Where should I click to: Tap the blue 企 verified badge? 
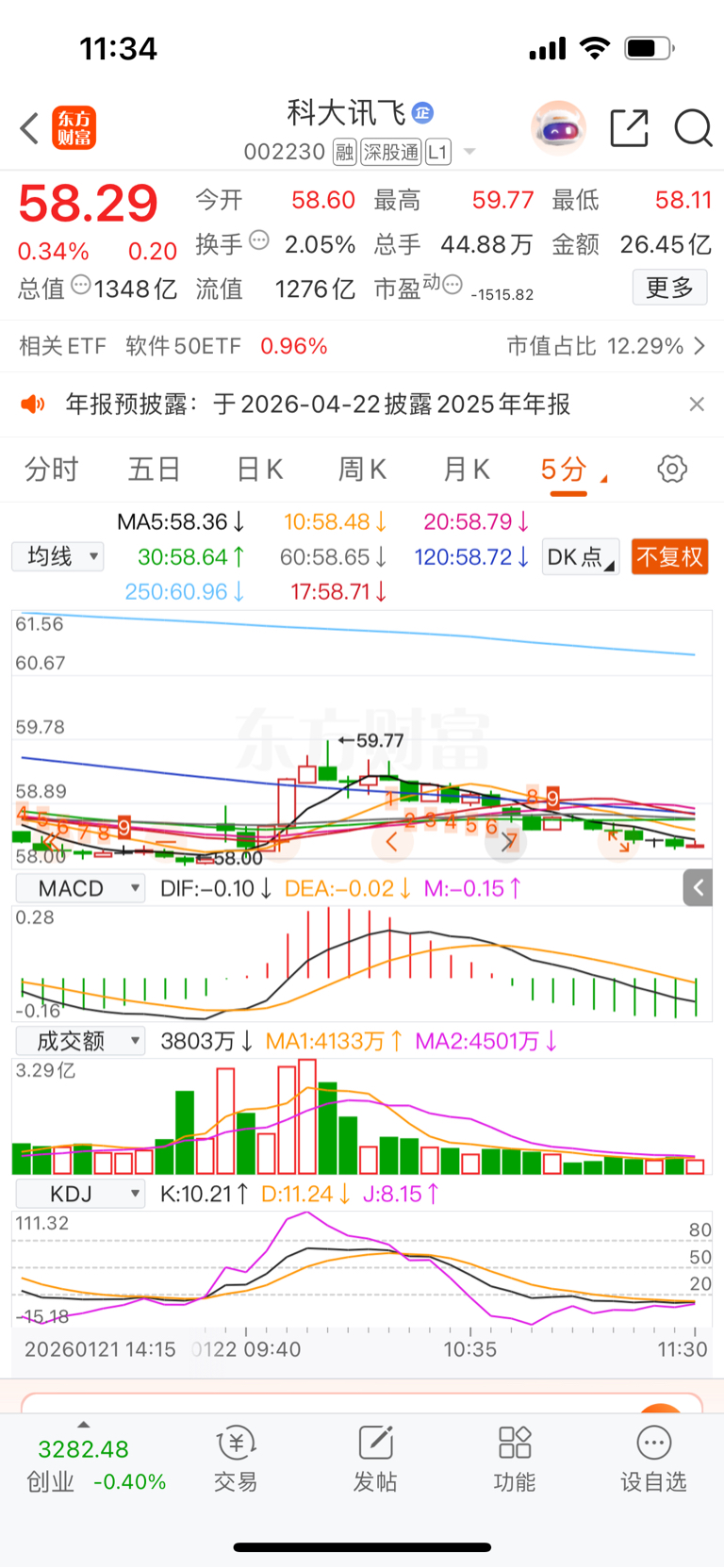(x=422, y=113)
